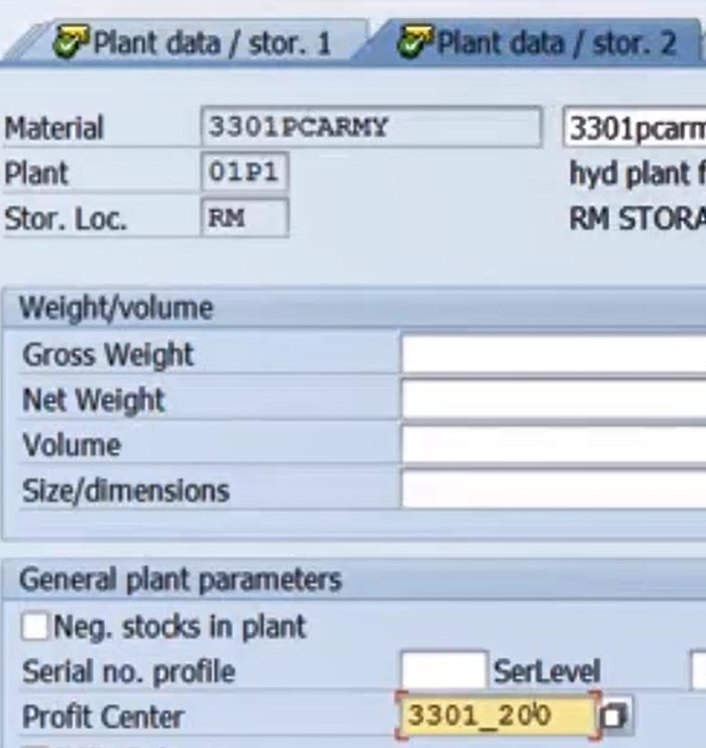The width and height of the screenshot is (706, 748).
Task: Click the Stor. Loc. field showing RM
Action: pos(244,218)
